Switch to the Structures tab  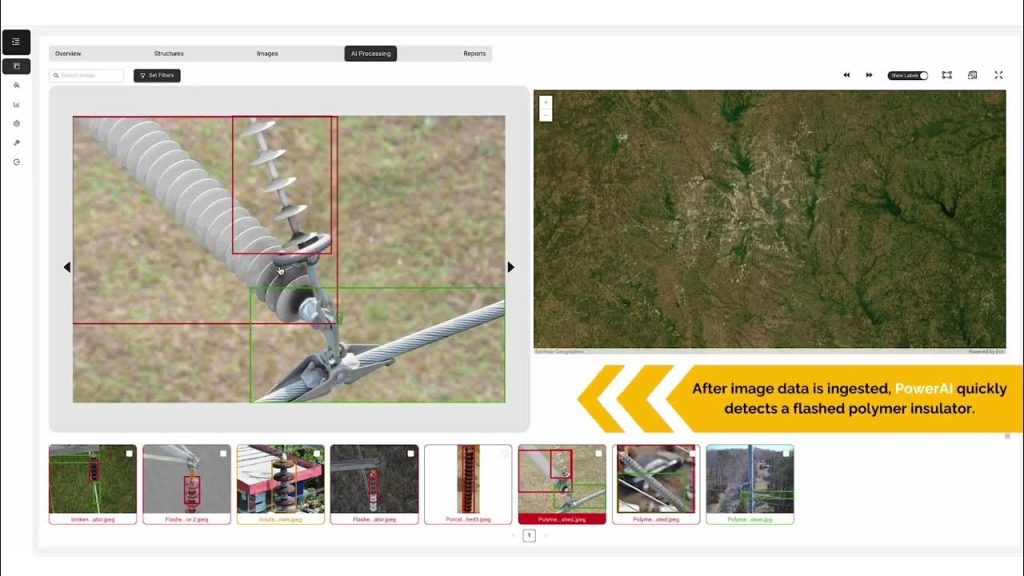169,54
